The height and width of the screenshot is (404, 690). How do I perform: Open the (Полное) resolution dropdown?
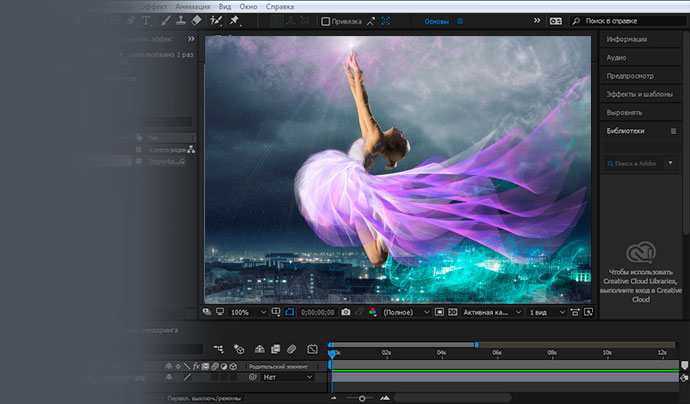click(406, 312)
